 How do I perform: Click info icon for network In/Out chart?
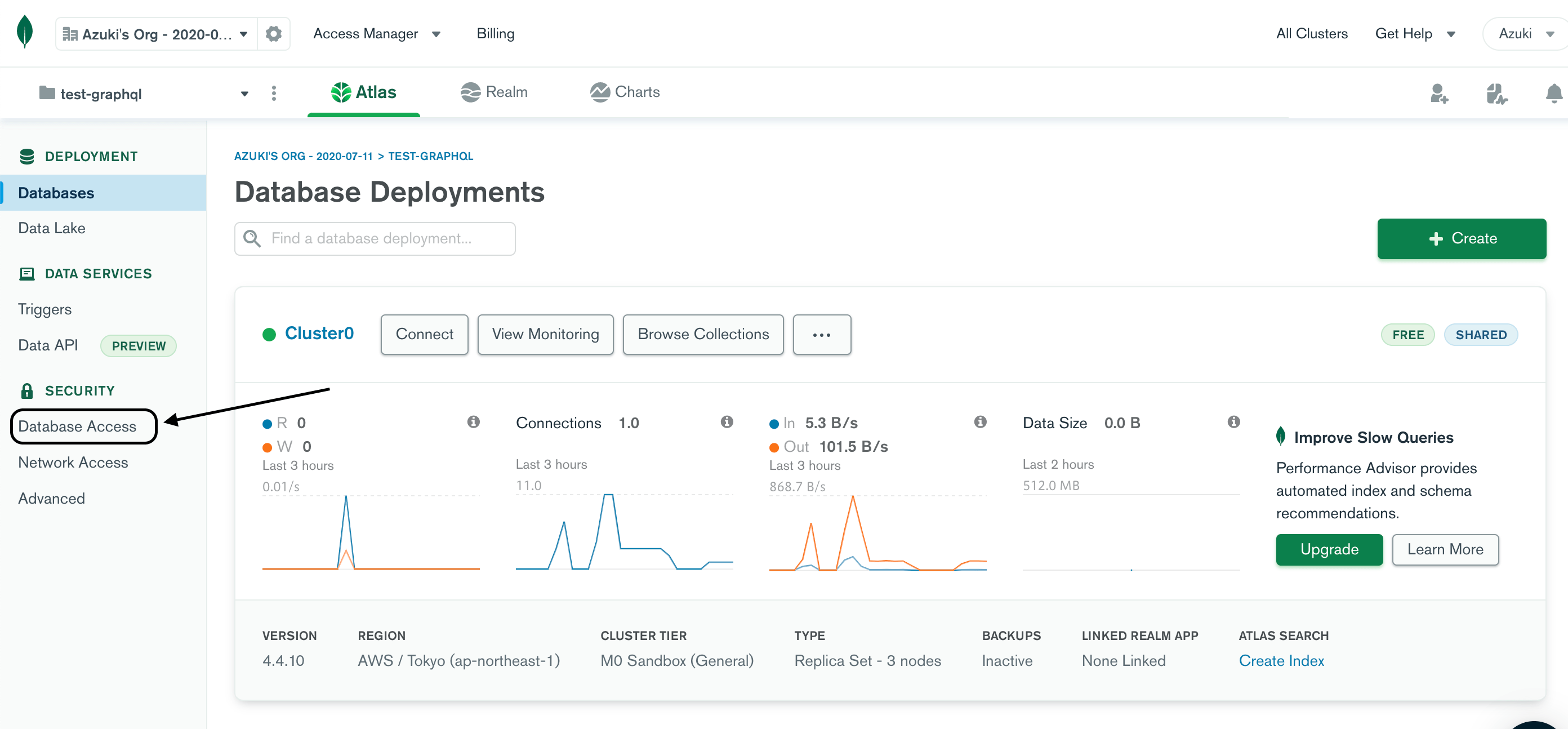coord(980,421)
